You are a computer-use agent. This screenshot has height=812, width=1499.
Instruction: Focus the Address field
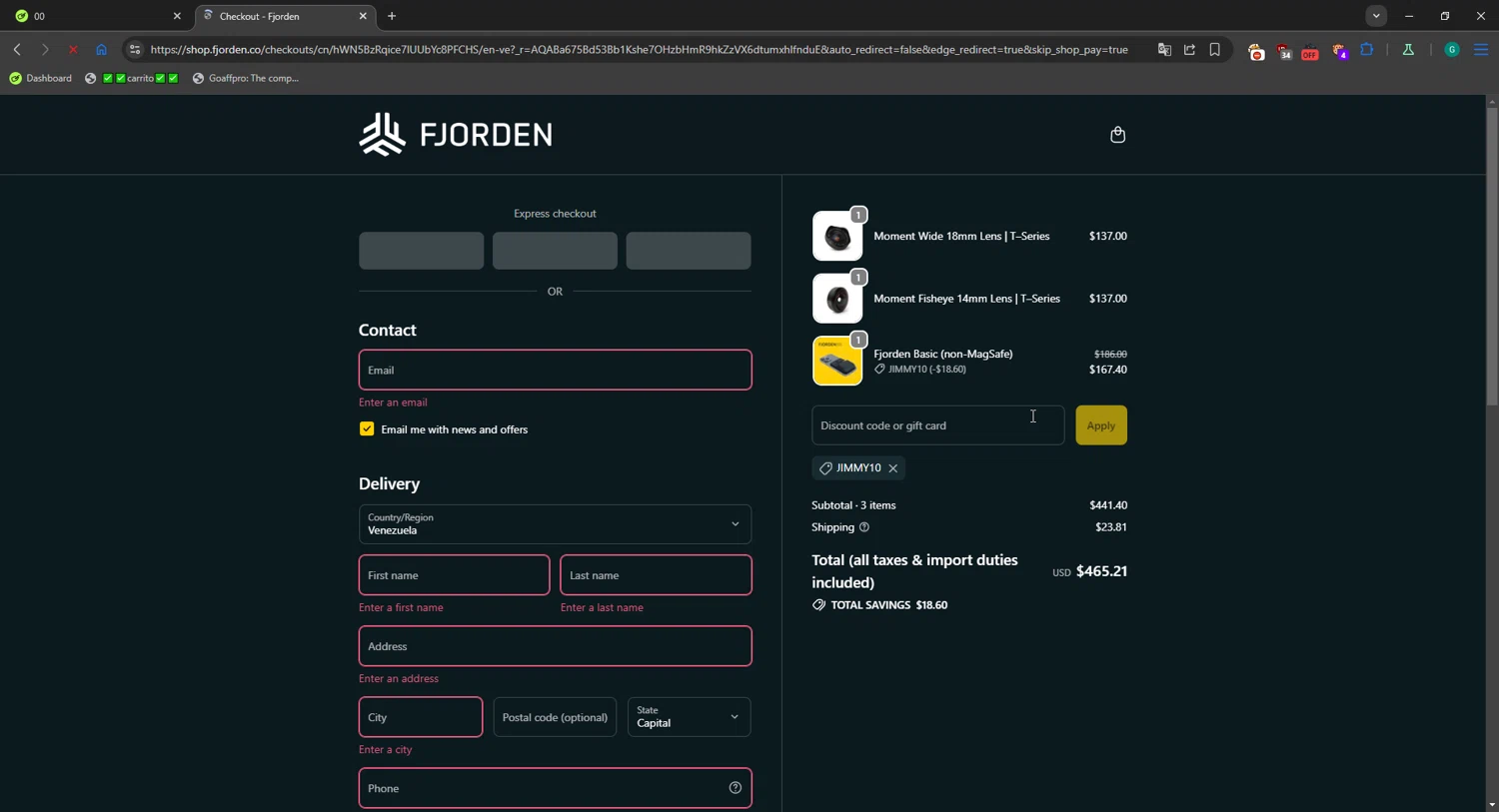555,646
